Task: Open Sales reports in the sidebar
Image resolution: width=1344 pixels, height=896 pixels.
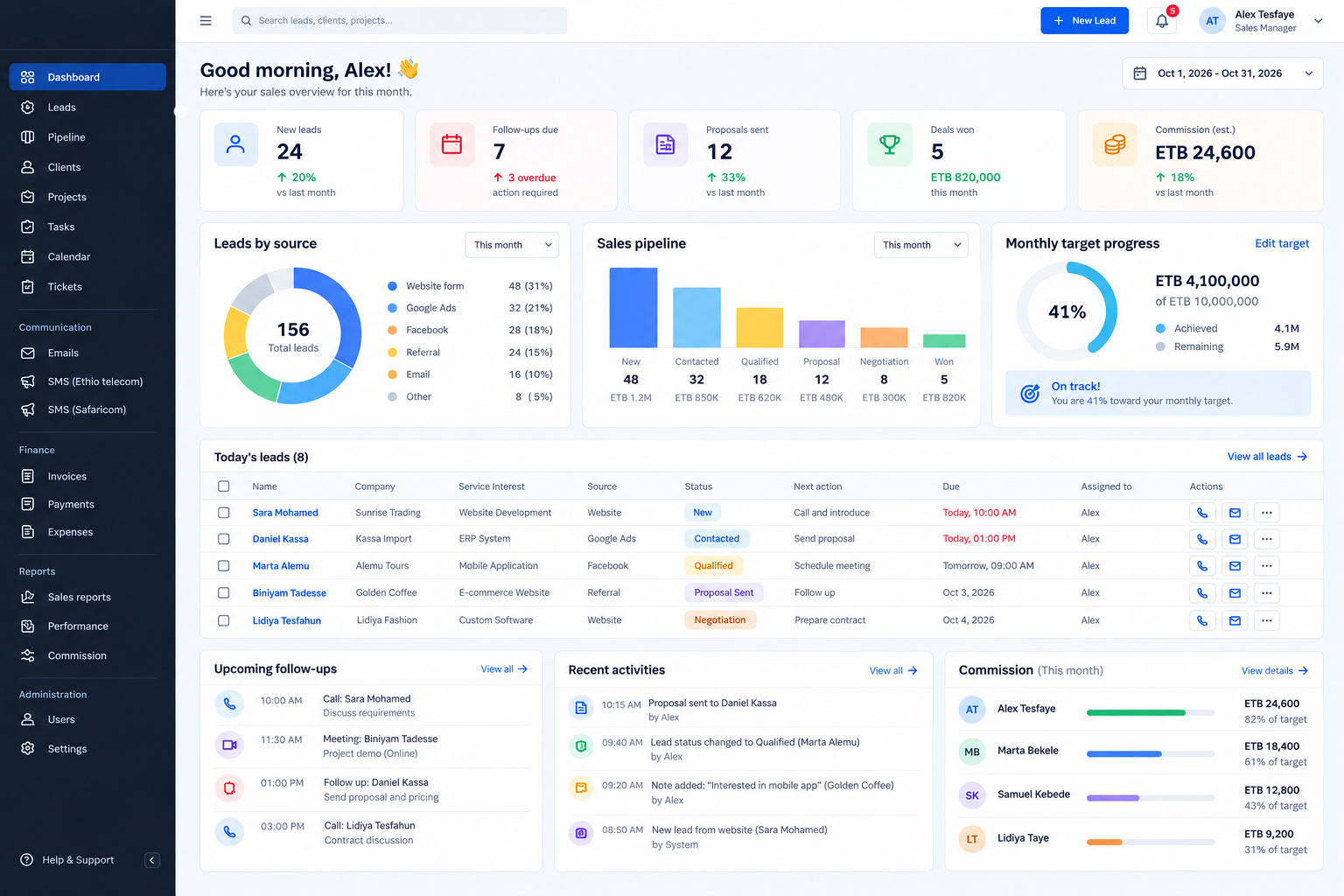Action: coord(87,597)
